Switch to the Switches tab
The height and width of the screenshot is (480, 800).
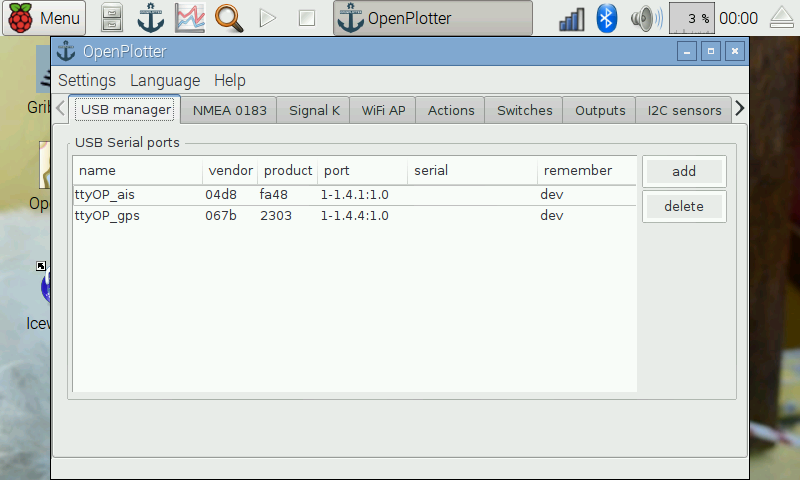point(524,110)
